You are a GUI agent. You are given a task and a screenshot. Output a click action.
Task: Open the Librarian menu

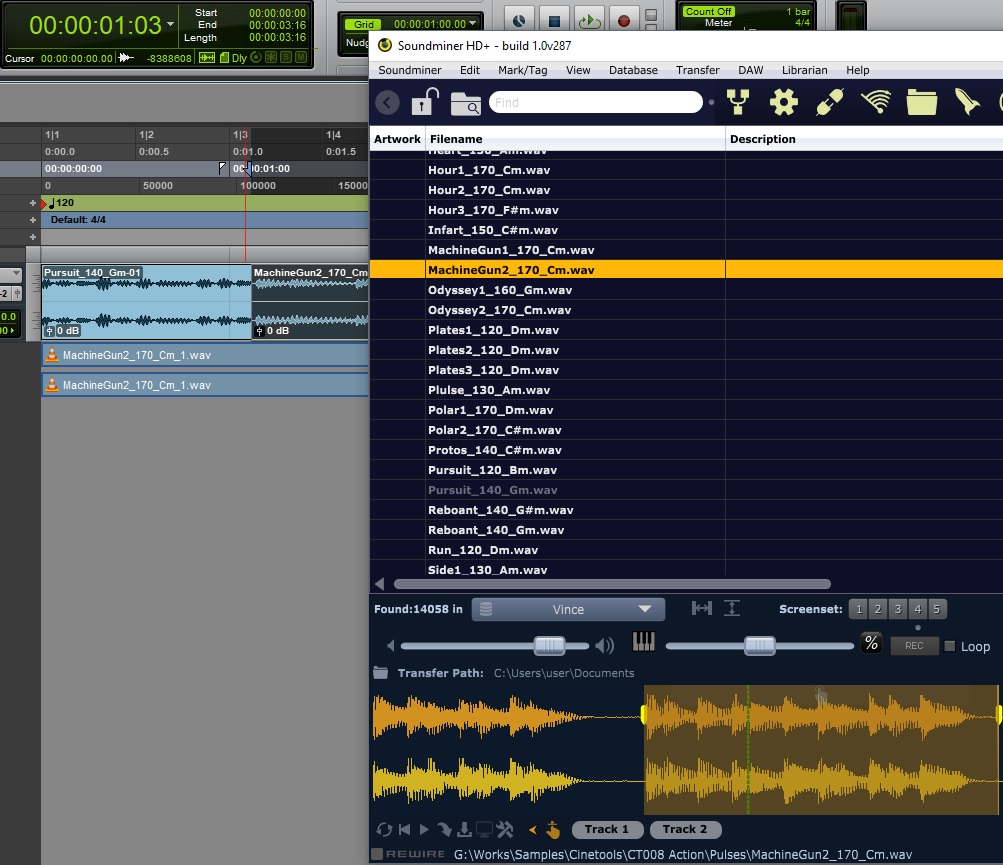click(804, 70)
